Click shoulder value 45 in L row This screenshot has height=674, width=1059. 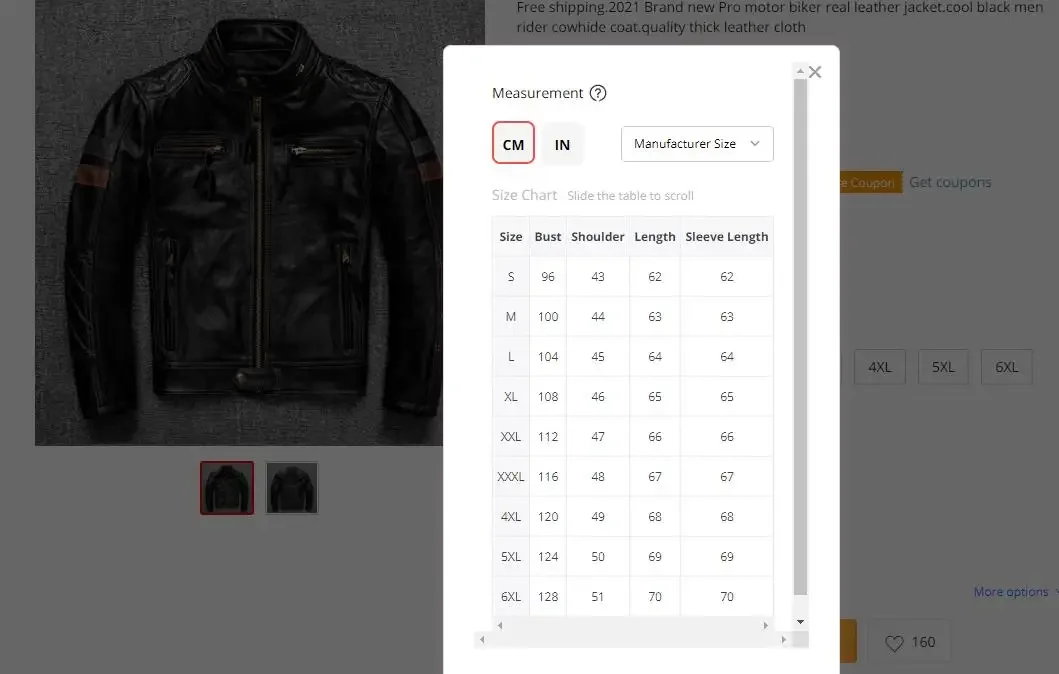[x=598, y=357]
